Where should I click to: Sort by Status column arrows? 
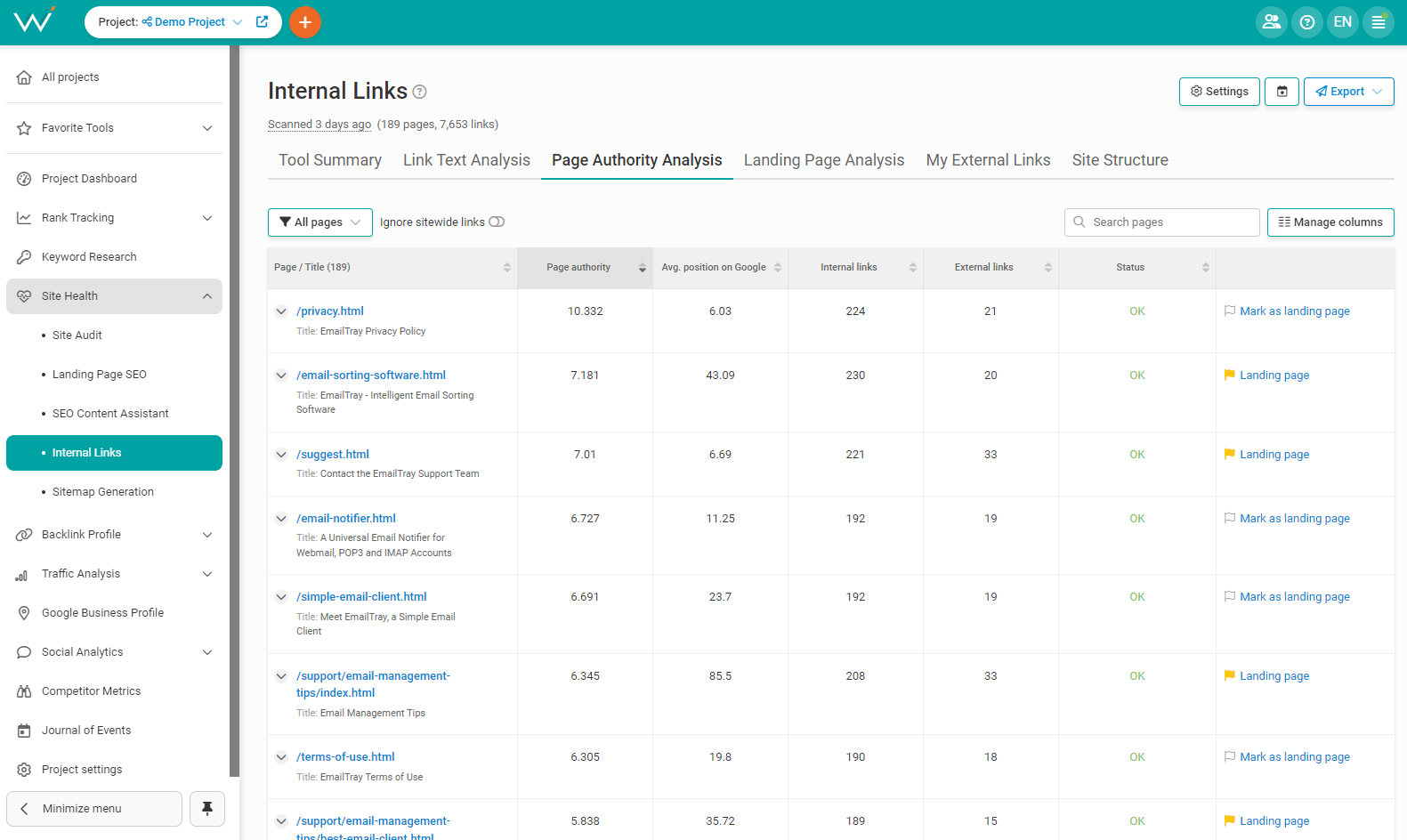pyautogui.click(x=1206, y=268)
